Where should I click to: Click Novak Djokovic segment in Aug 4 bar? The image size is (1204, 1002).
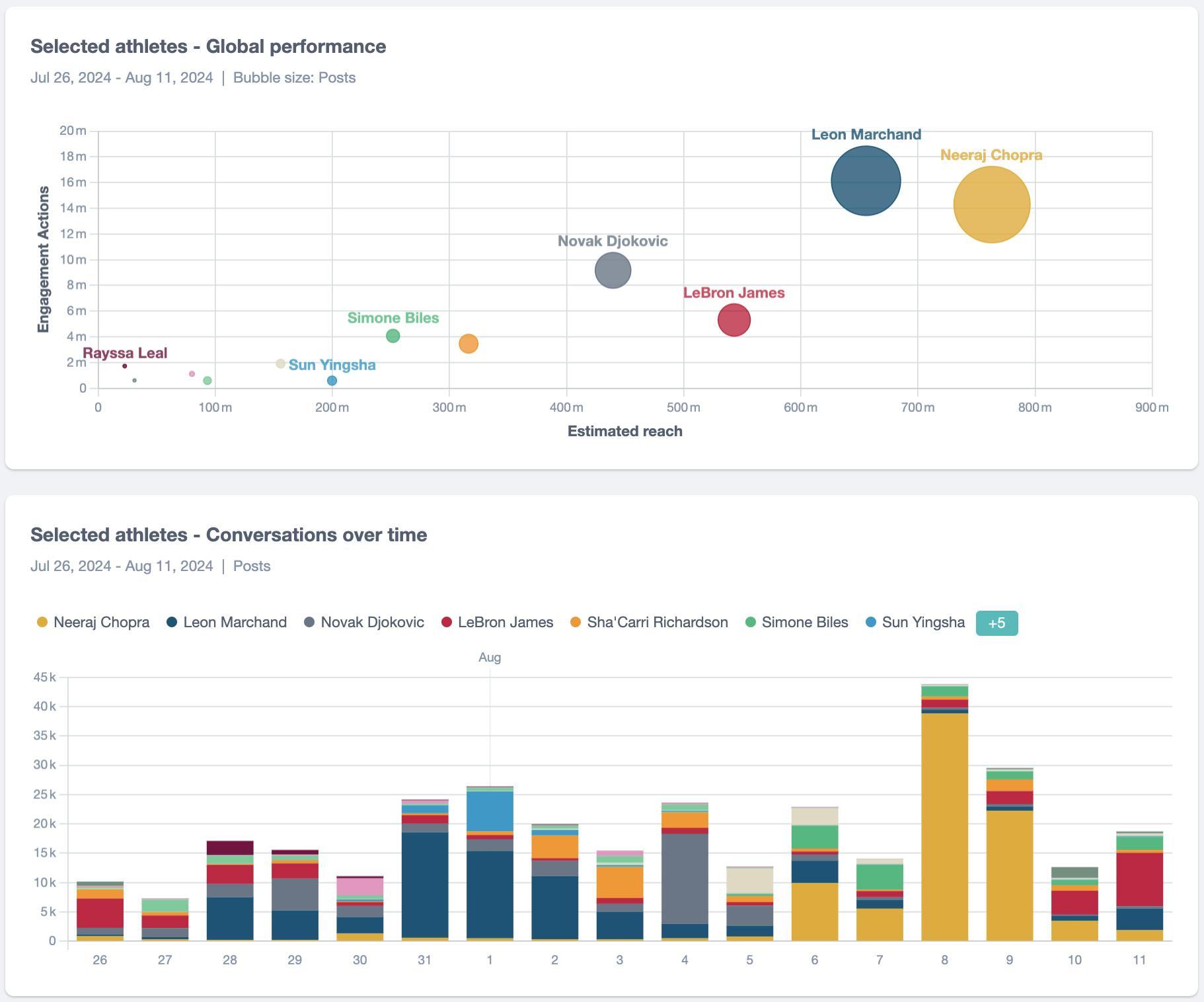point(685,879)
